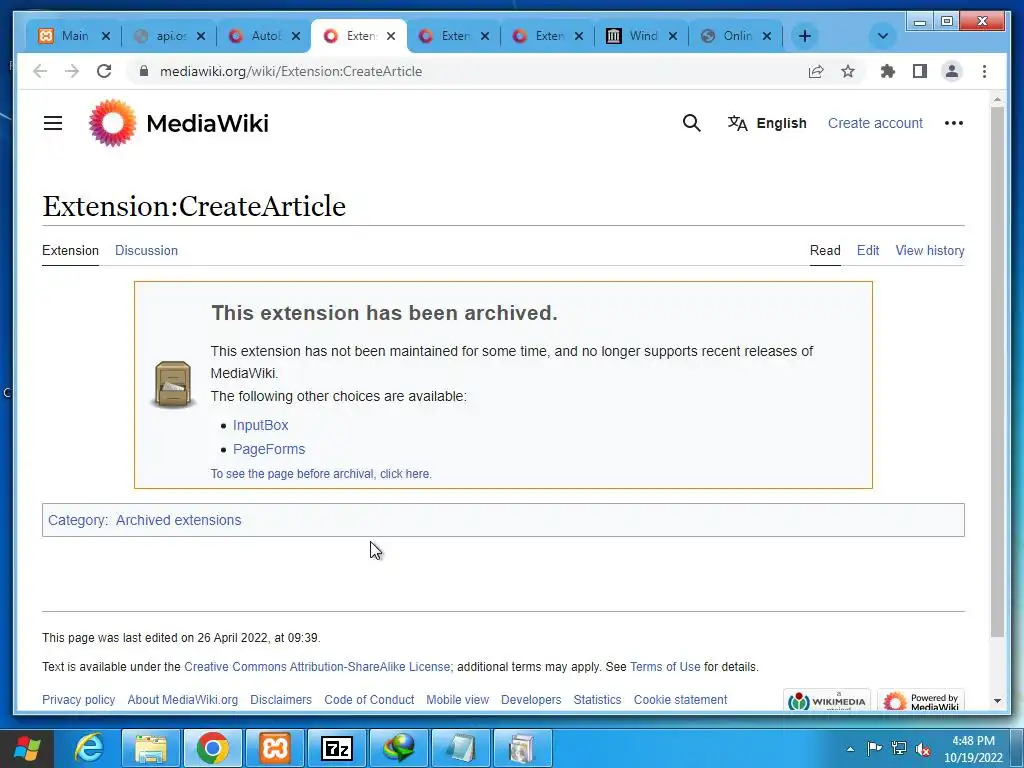Open the Statistics footer link

[597, 699]
